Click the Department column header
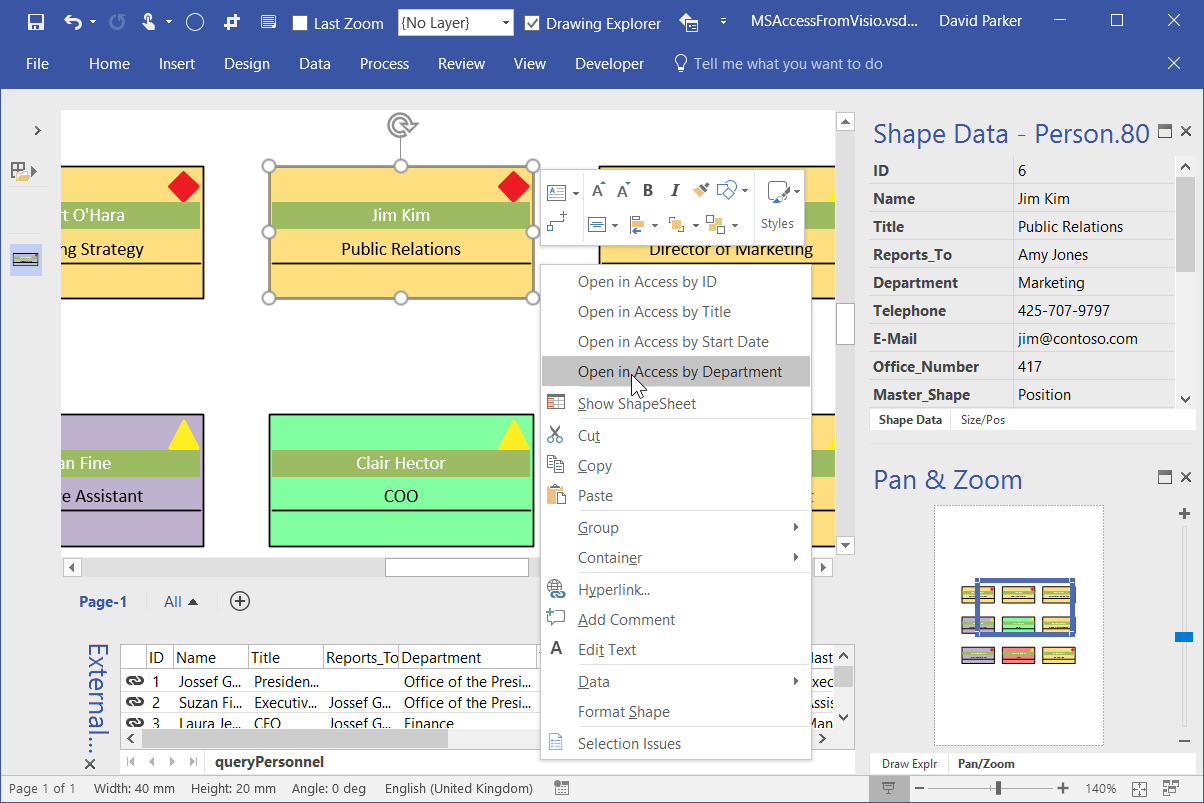This screenshot has width=1204, height=803. coord(468,657)
